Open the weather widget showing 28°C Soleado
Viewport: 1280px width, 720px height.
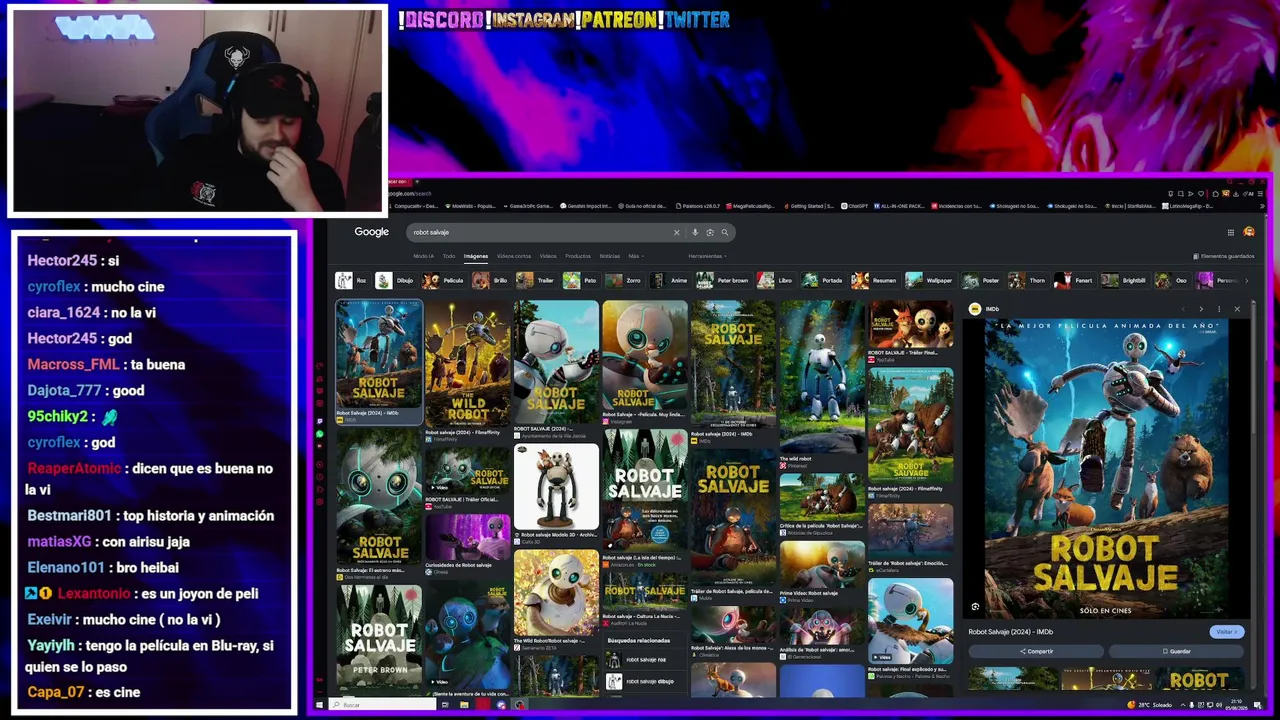[1149, 705]
